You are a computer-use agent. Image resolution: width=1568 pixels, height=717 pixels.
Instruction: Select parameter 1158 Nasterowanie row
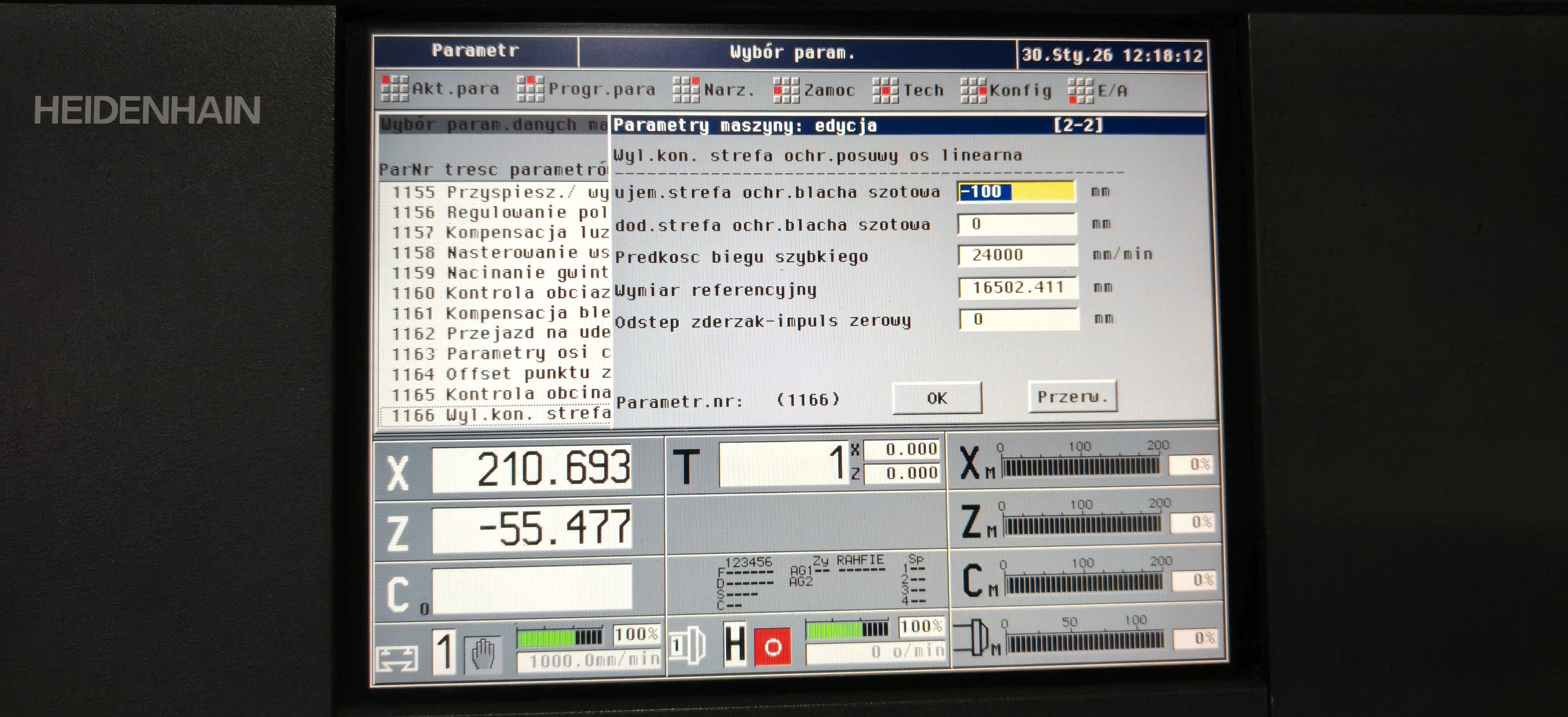[x=495, y=253]
